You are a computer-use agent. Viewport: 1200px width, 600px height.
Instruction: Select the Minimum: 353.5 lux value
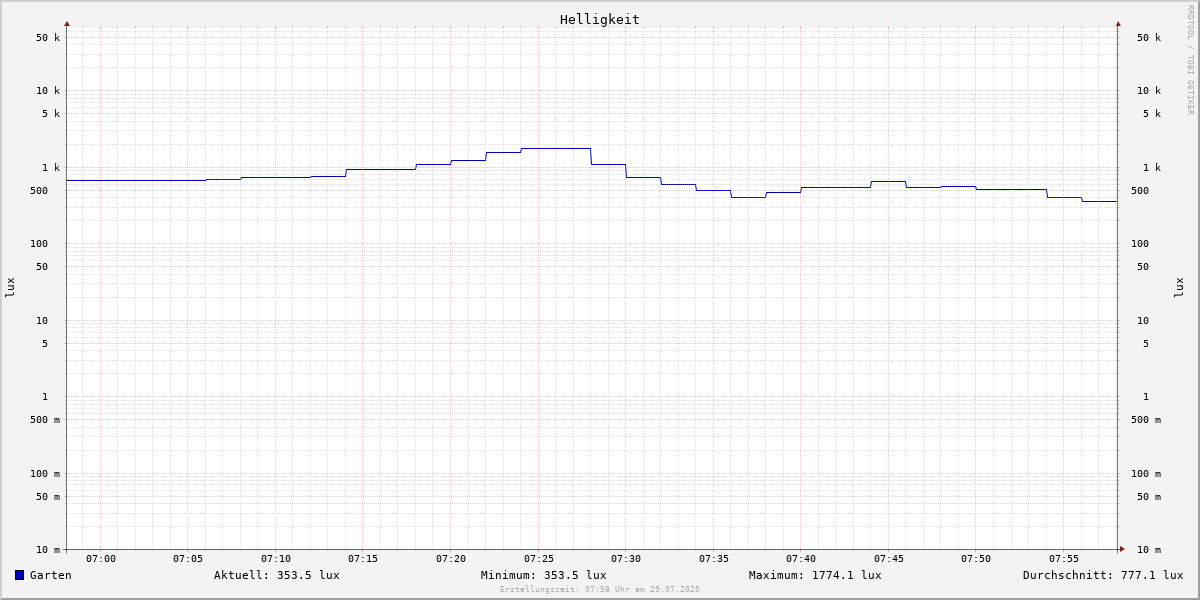click(x=543, y=575)
